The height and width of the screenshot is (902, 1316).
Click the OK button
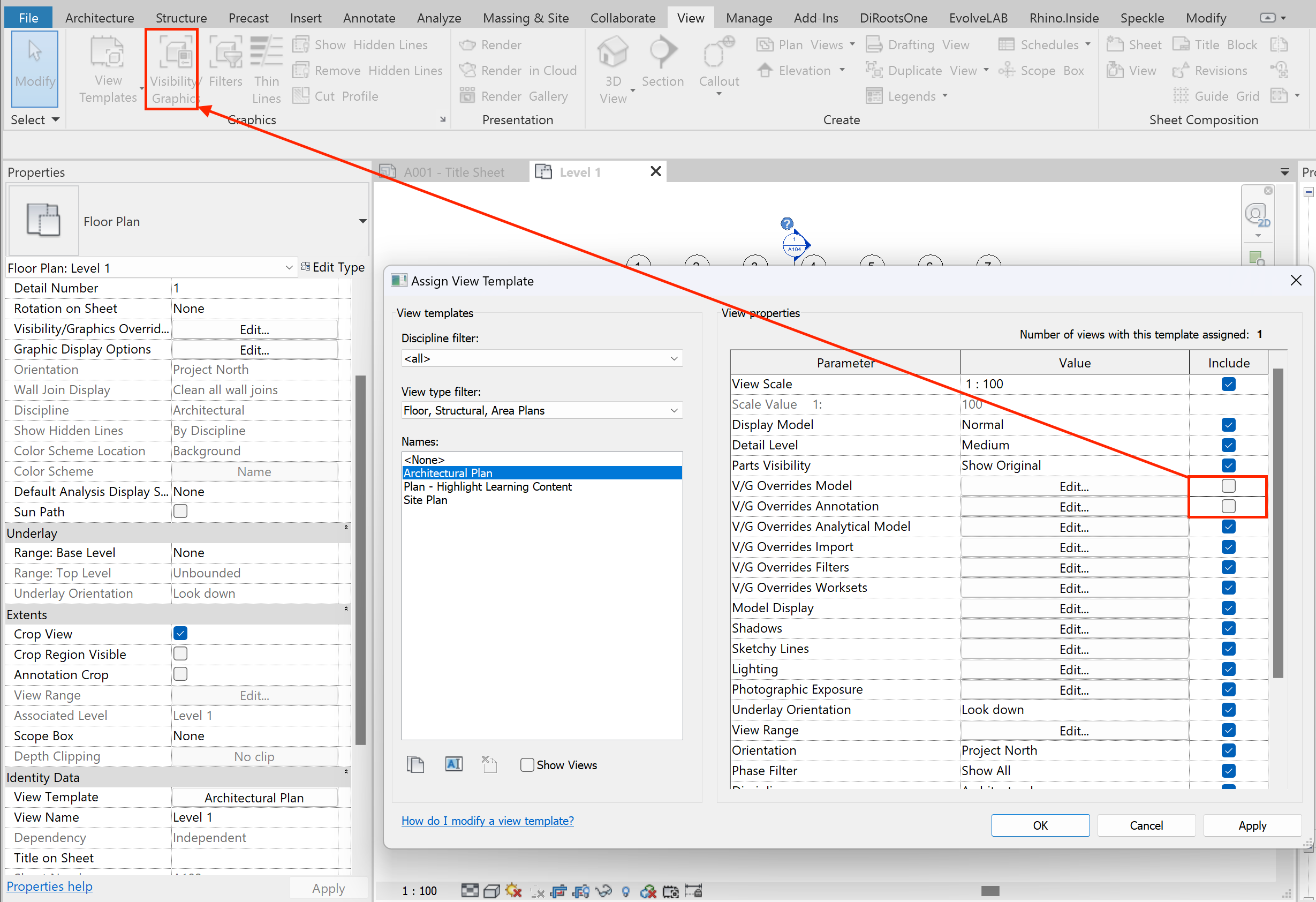(1040, 825)
